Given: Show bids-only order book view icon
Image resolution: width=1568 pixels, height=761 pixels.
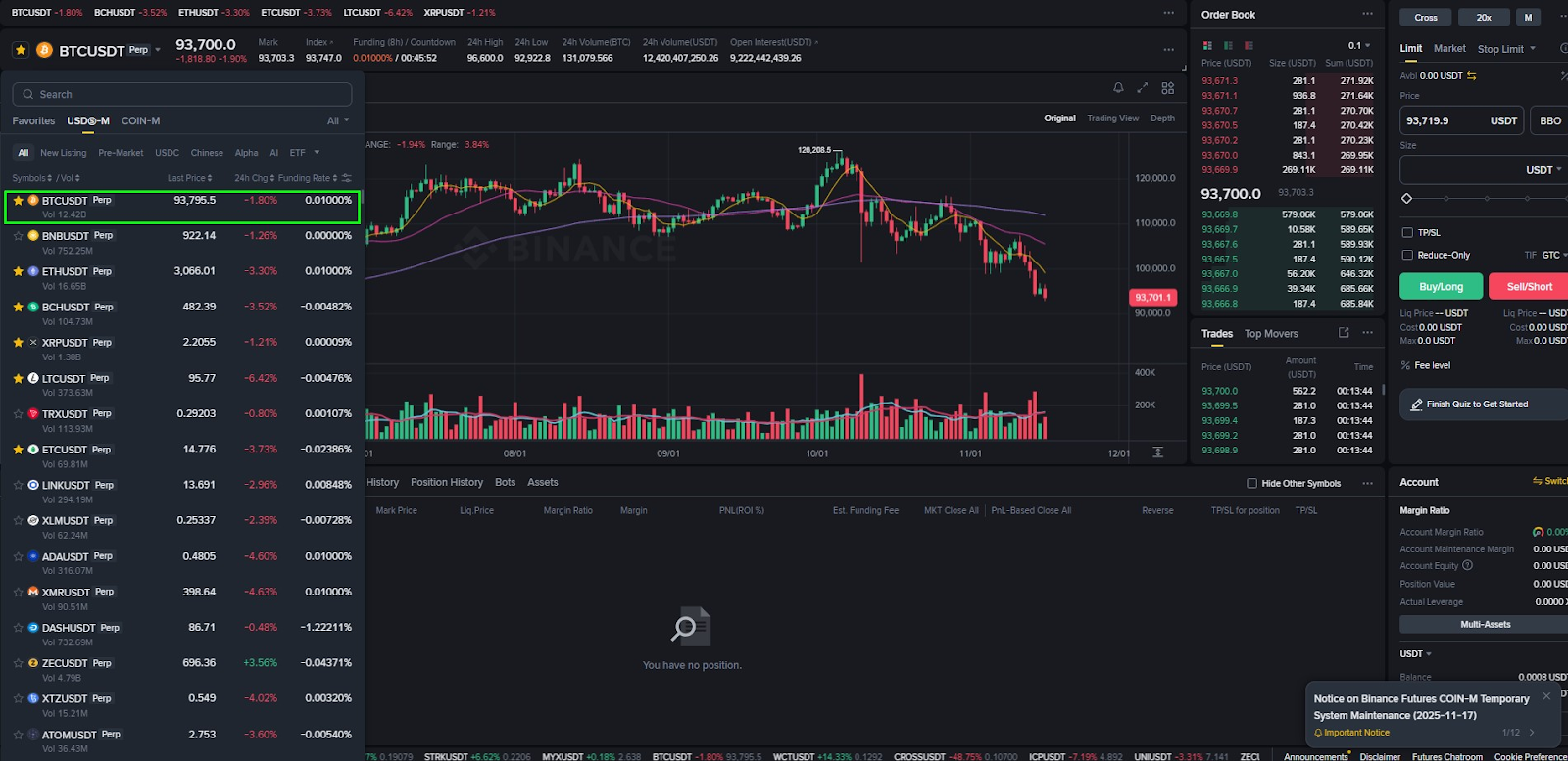Looking at the screenshot, I should (x=1228, y=46).
